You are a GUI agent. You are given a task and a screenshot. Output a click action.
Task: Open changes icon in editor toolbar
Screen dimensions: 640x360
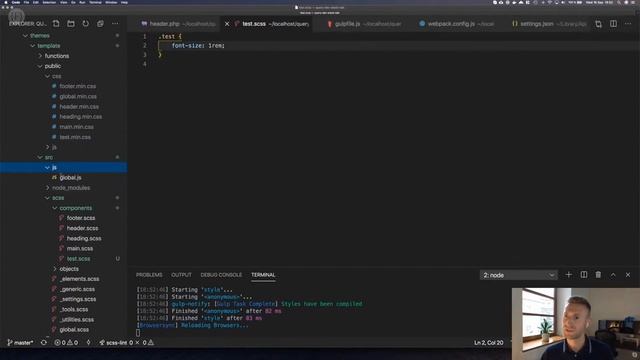coord(598,24)
